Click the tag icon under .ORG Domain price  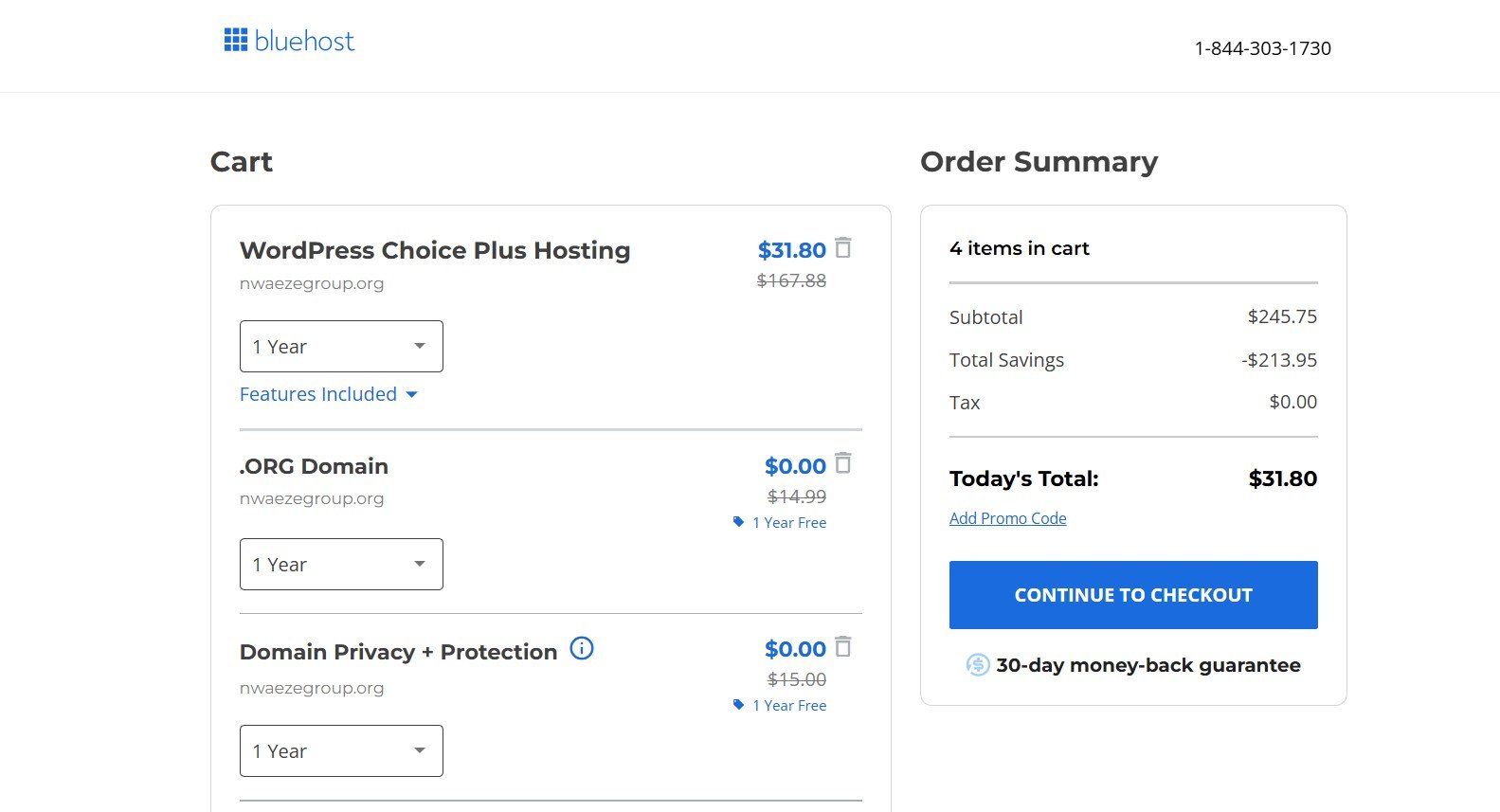pyautogui.click(x=738, y=522)
